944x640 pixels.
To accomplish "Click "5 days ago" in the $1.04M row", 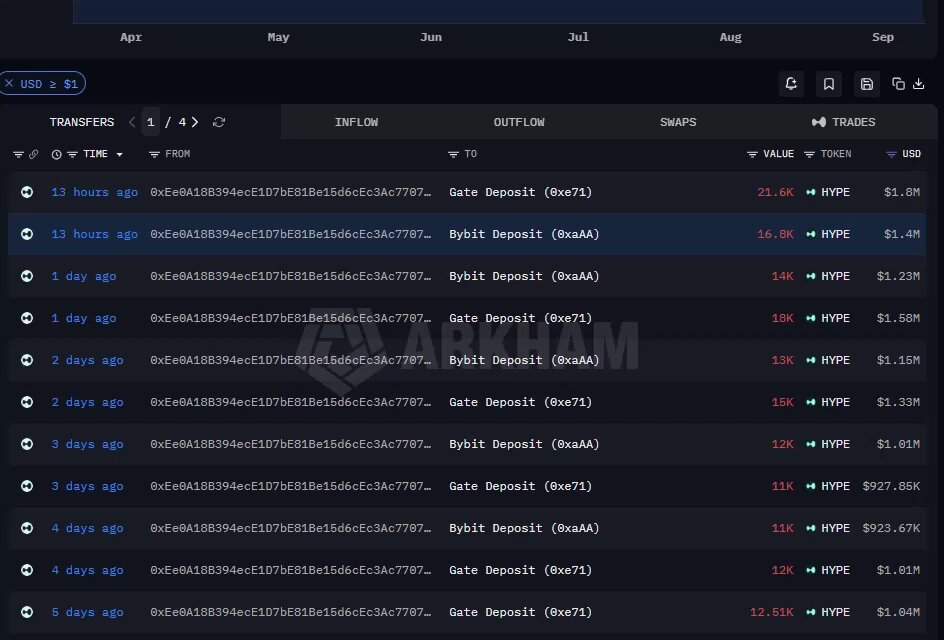I will point(87,612).
